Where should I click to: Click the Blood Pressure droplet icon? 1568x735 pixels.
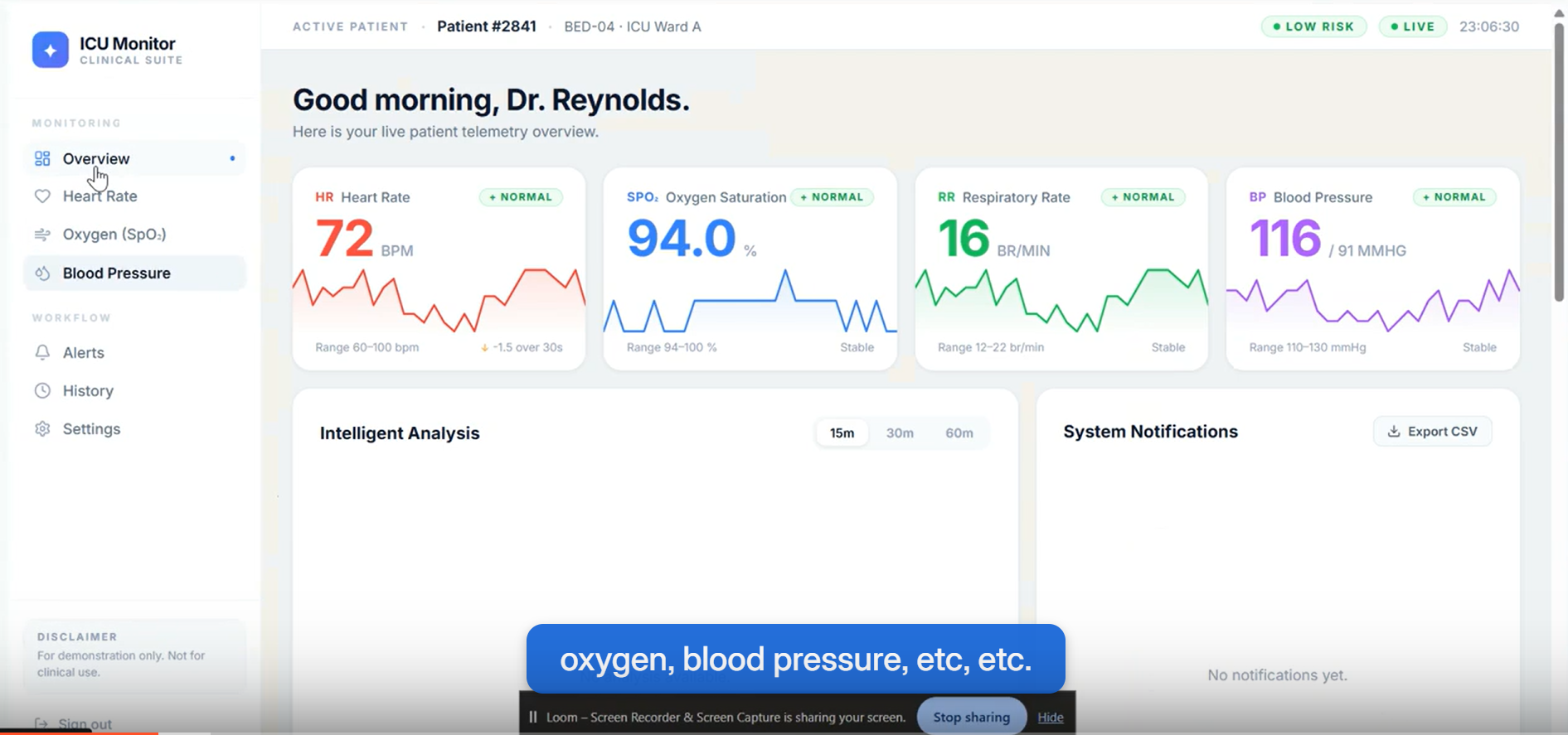click(42, 273)
